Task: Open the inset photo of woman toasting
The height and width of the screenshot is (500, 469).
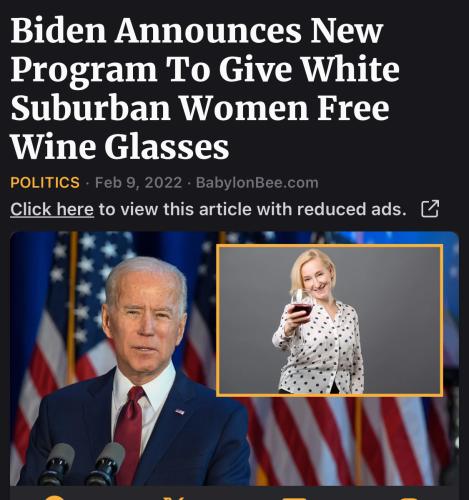Action: click(330, 320)
